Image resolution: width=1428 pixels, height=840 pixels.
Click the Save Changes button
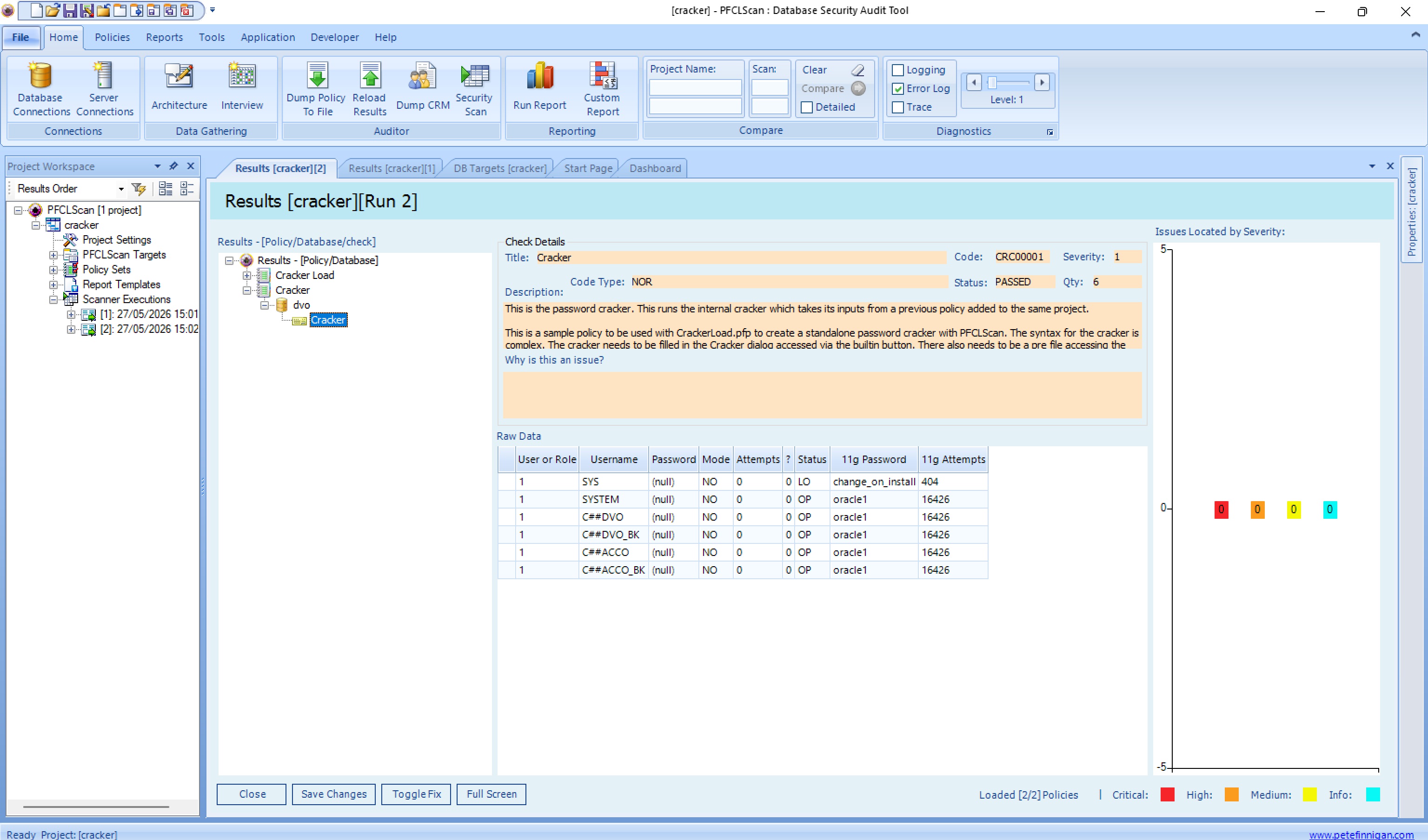click(334, 794)
